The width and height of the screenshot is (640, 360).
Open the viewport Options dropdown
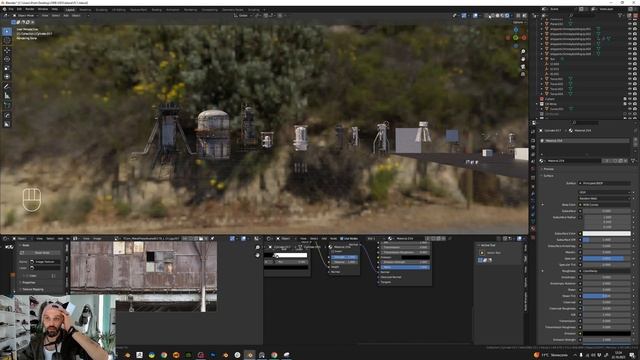pos(518,22)
